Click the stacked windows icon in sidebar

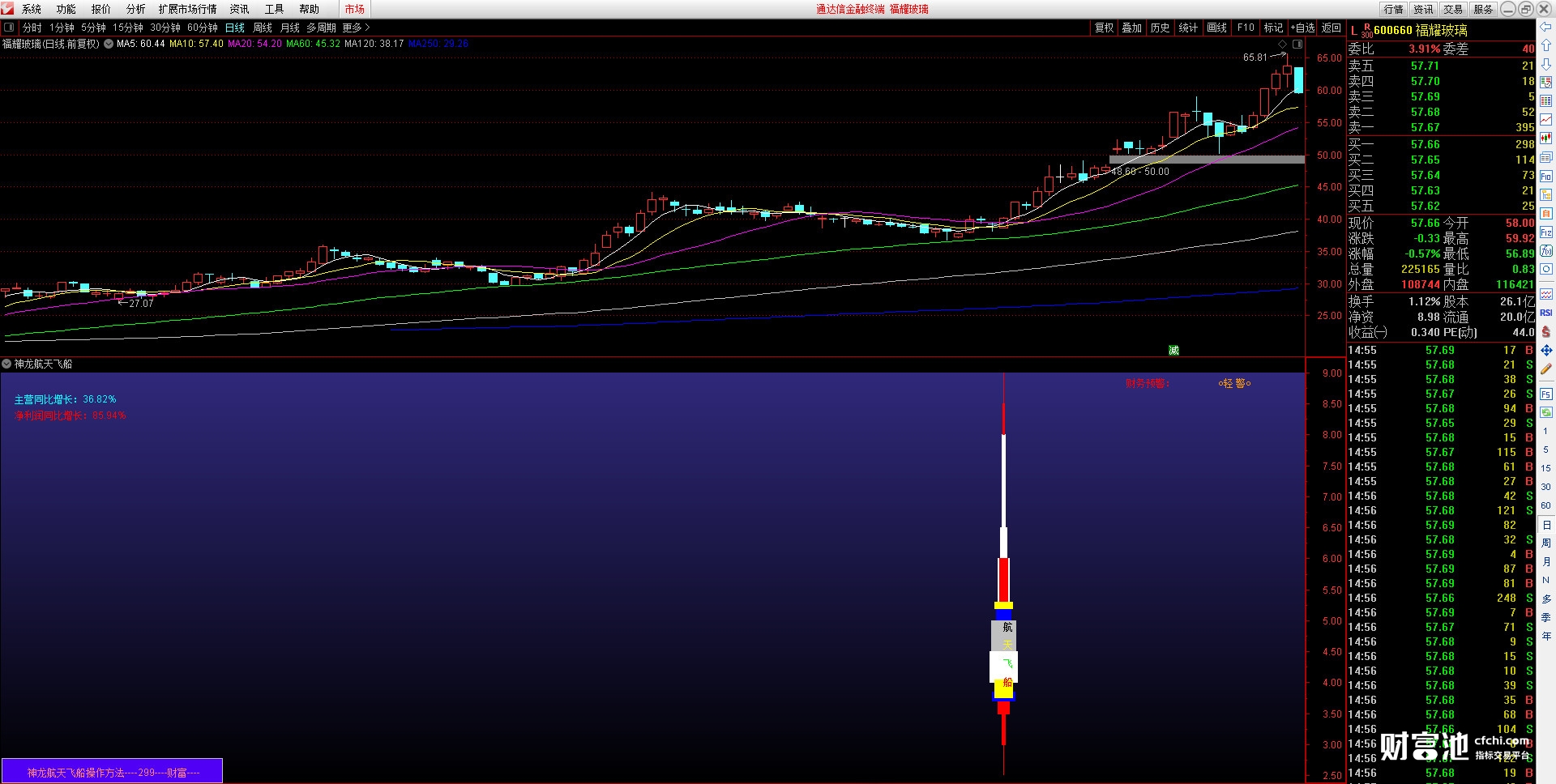(1546, 157)
